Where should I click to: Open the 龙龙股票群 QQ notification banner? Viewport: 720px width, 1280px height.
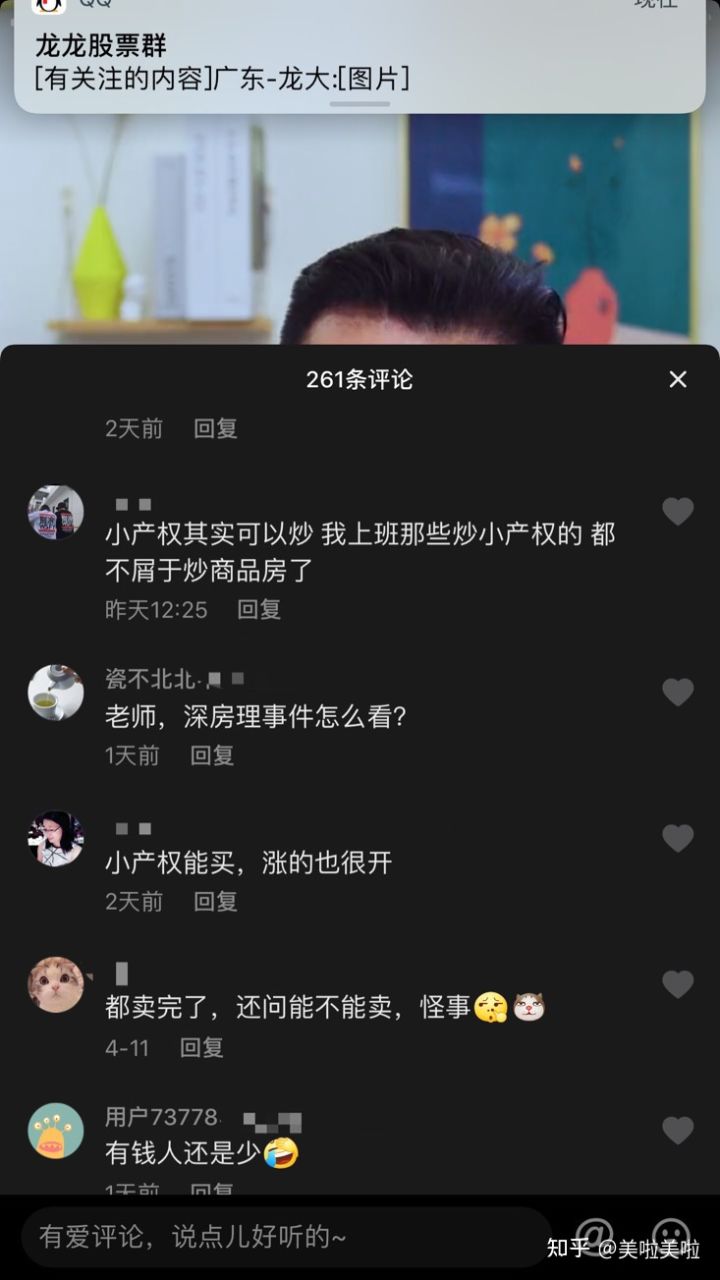click(360, 56)
